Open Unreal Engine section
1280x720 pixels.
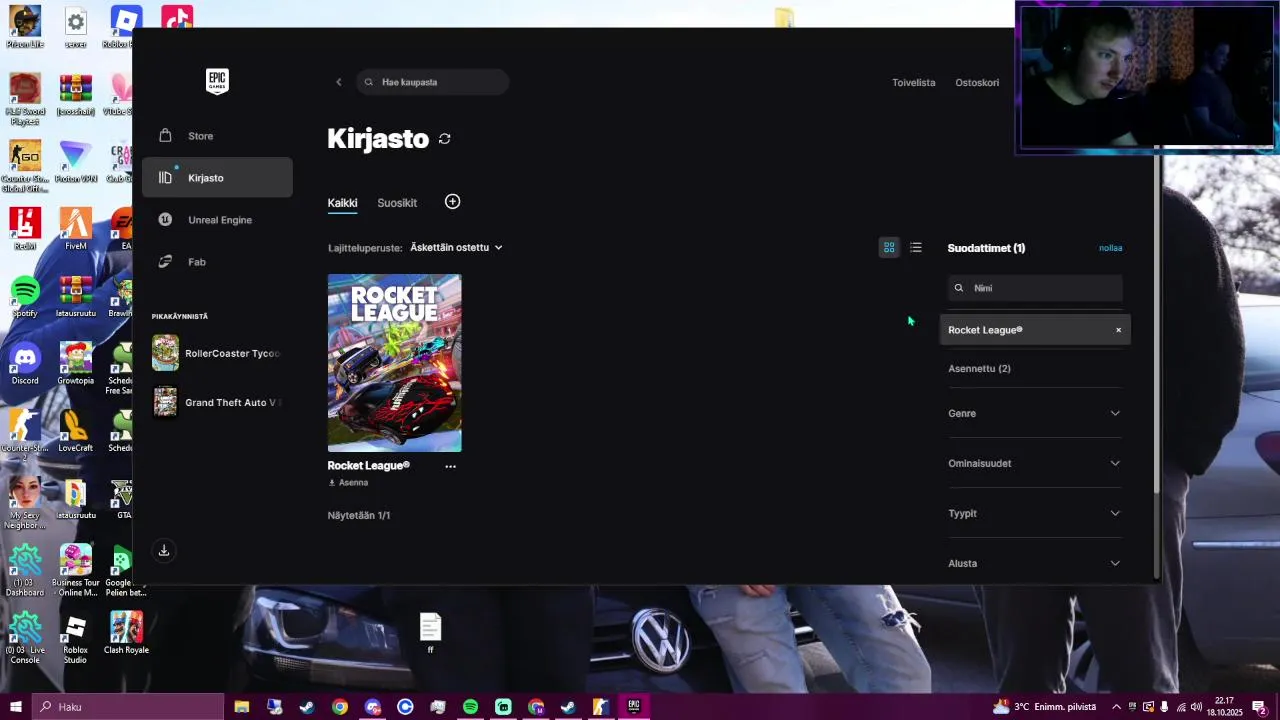217,220
